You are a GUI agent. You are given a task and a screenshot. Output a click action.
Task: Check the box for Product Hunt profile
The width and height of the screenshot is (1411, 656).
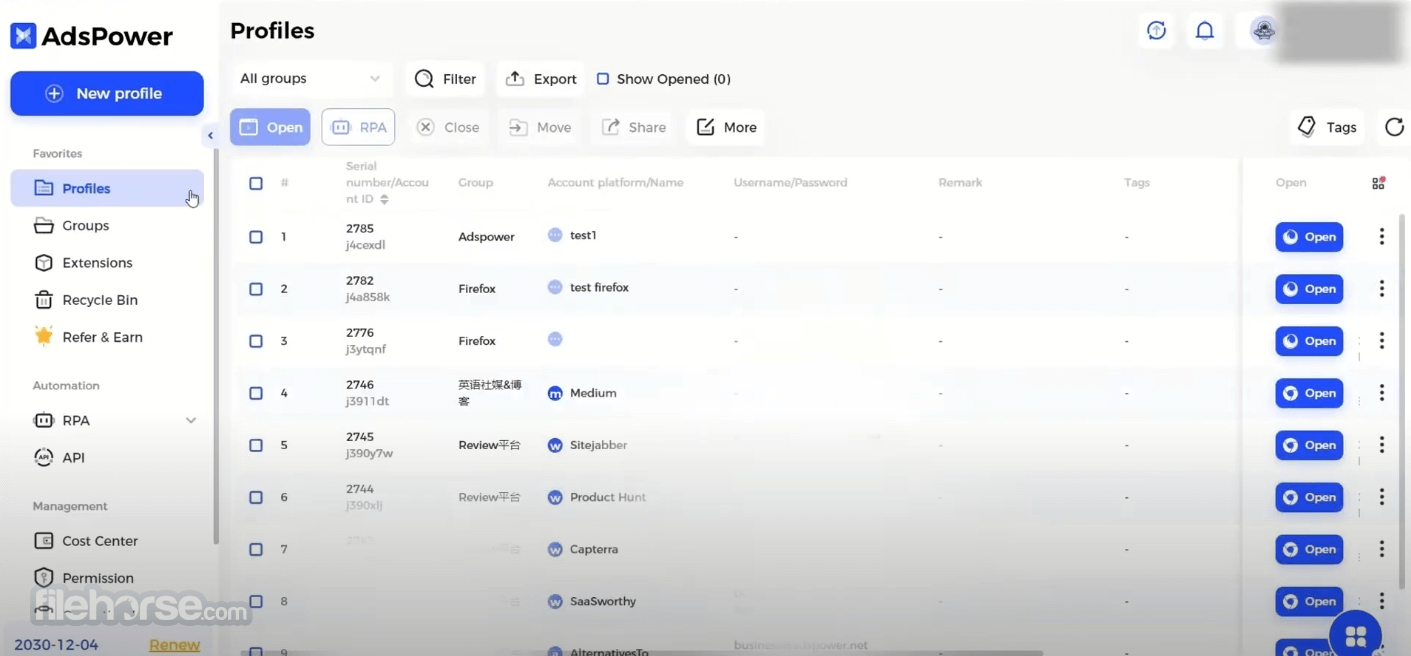(256, 497)
